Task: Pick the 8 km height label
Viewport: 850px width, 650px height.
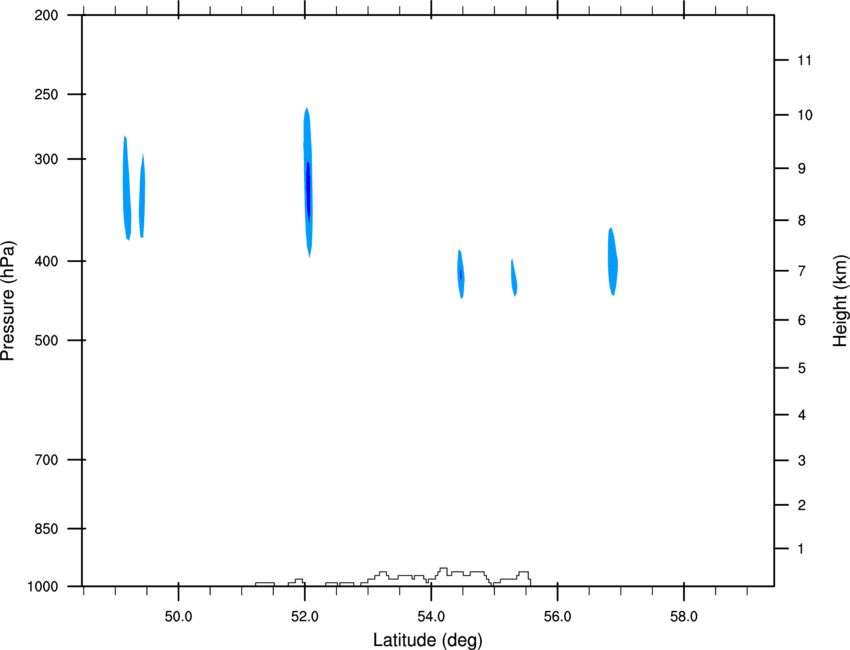Action: click(801, 221)
